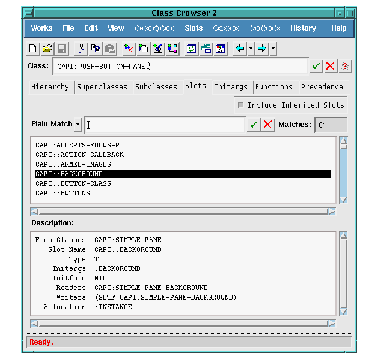Image resolution: width=379 pixels, height=360 pixels.
Task: Click the blue toolbar icon before the Back arrow
Action: [x=221, y=49]
